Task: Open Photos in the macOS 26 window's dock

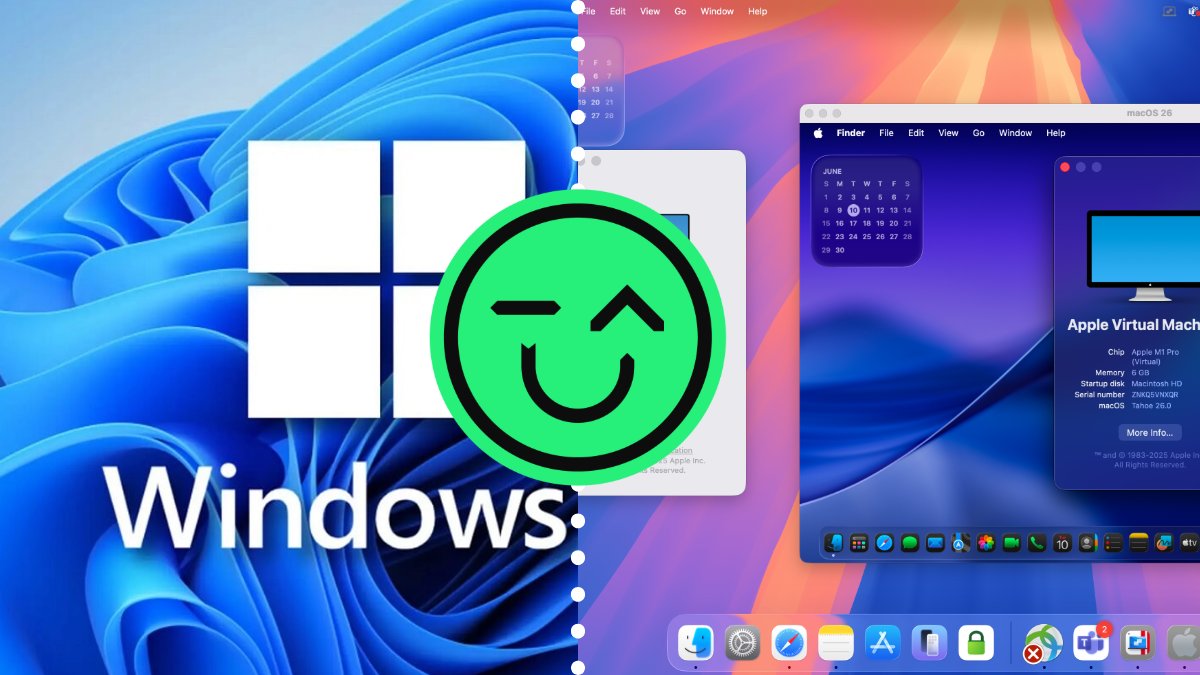Action: 986,543
